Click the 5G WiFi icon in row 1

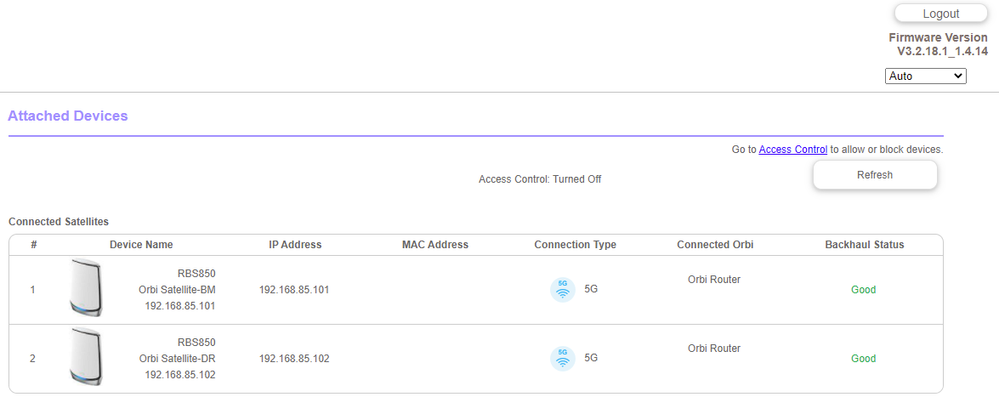[563, 290]
